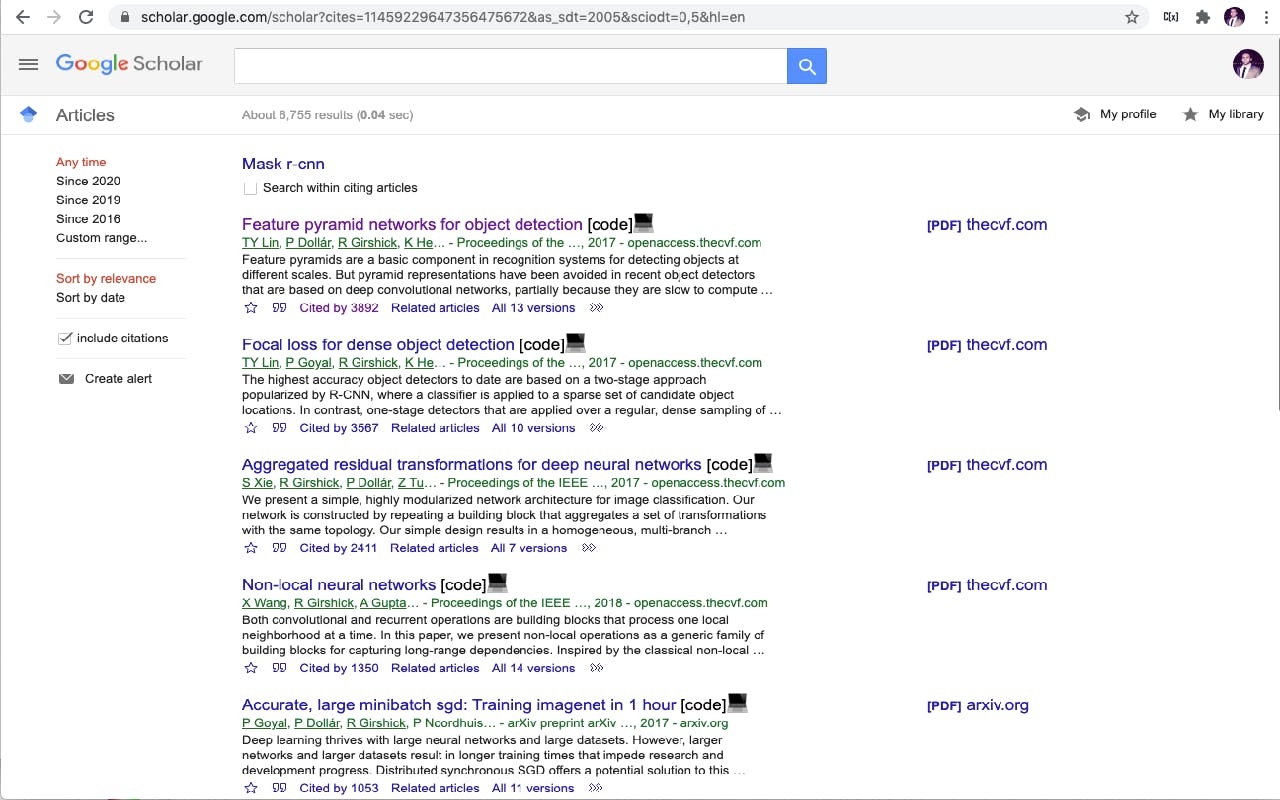This screenshot has width=1280, height=800.
Task: Open My library link
Action: point(1223,114)
